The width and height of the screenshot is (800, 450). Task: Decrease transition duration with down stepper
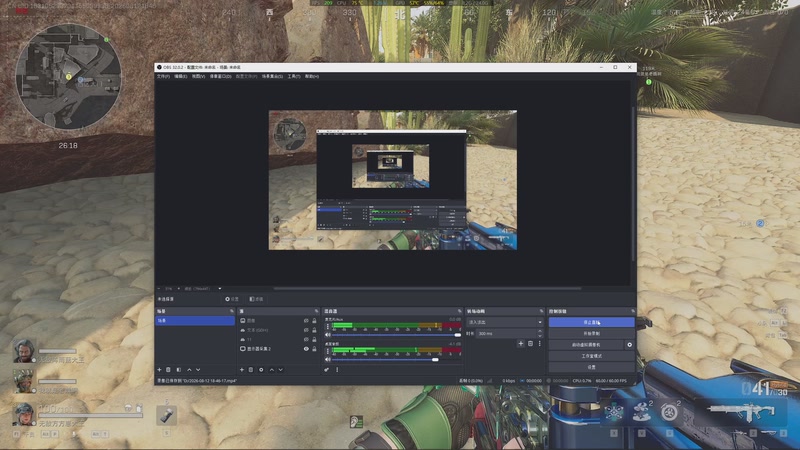click(x=540, y=335)
